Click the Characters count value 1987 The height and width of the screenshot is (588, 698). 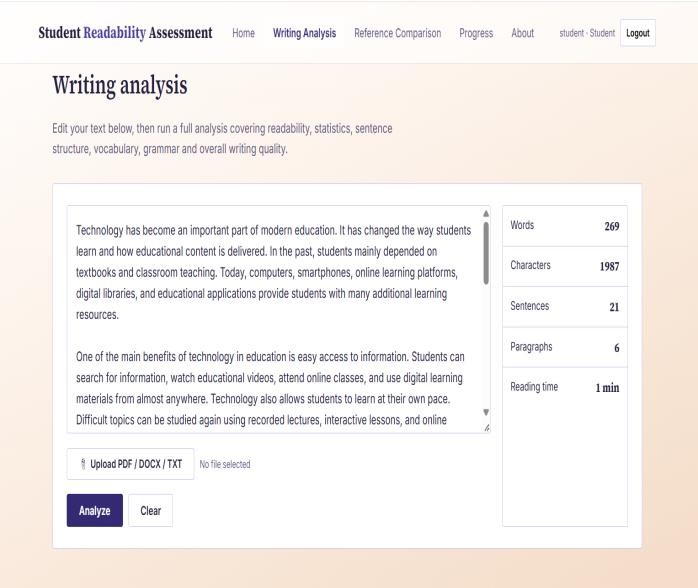tap(609, 266)
